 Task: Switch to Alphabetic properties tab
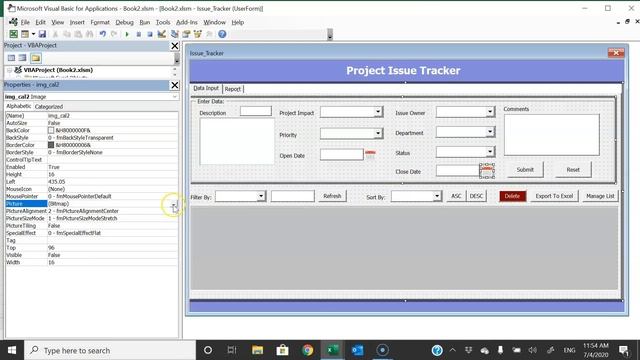[19, 106]
